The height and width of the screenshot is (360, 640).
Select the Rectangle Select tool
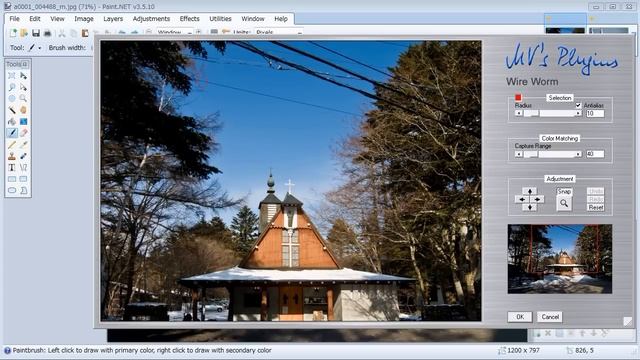[12, 76]
